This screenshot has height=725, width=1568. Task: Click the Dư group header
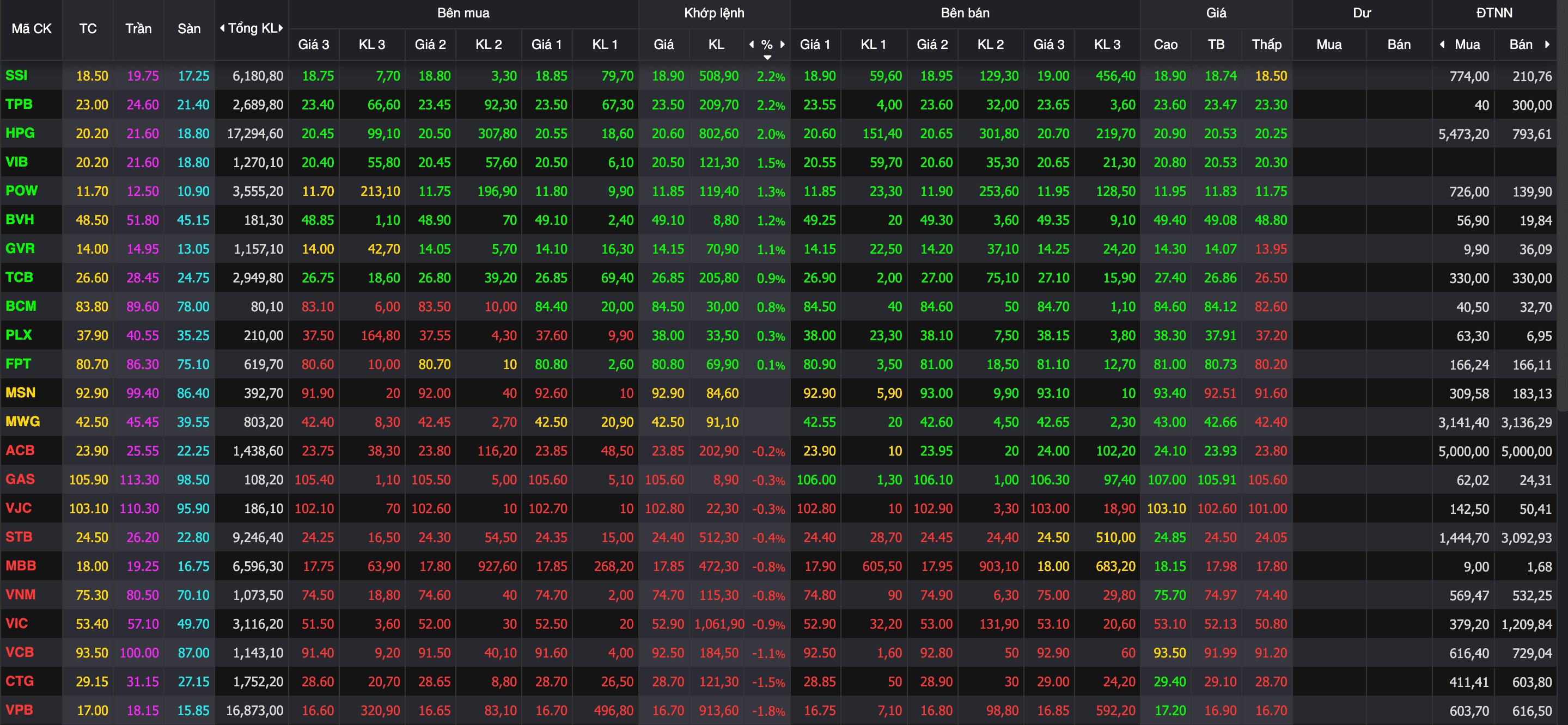pos(1362,13)
